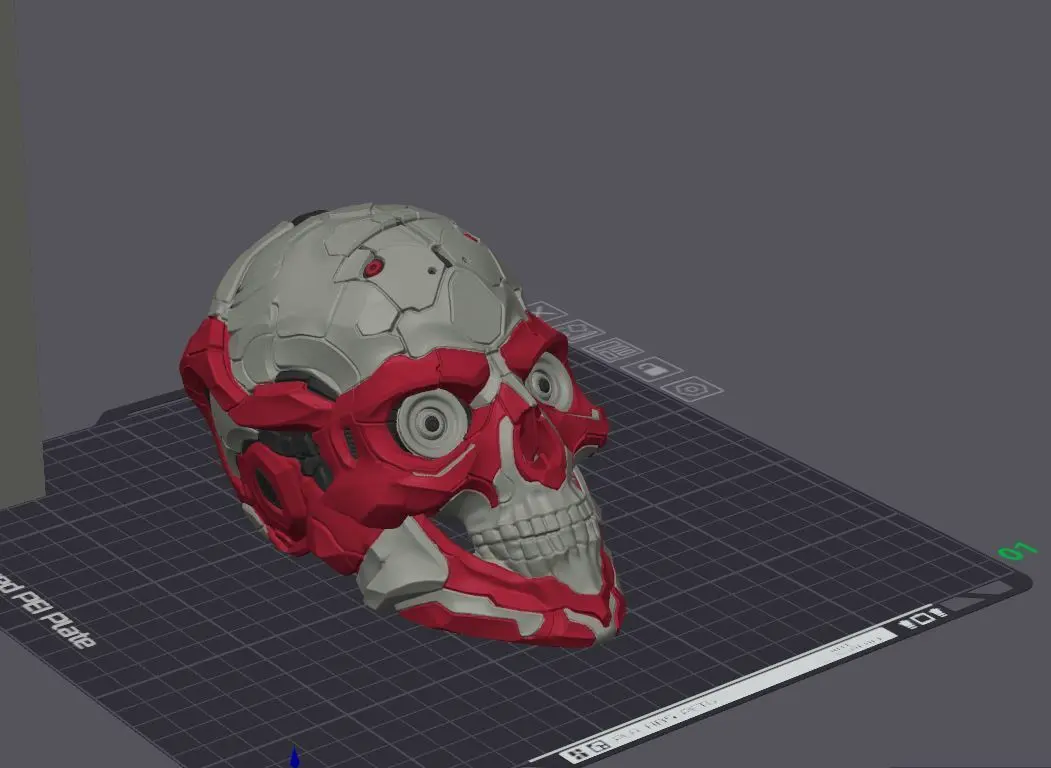This screenshot has height=768, width=1051.
Task: Open plate settings hexagon icon
Action: (x=691, y=389)
